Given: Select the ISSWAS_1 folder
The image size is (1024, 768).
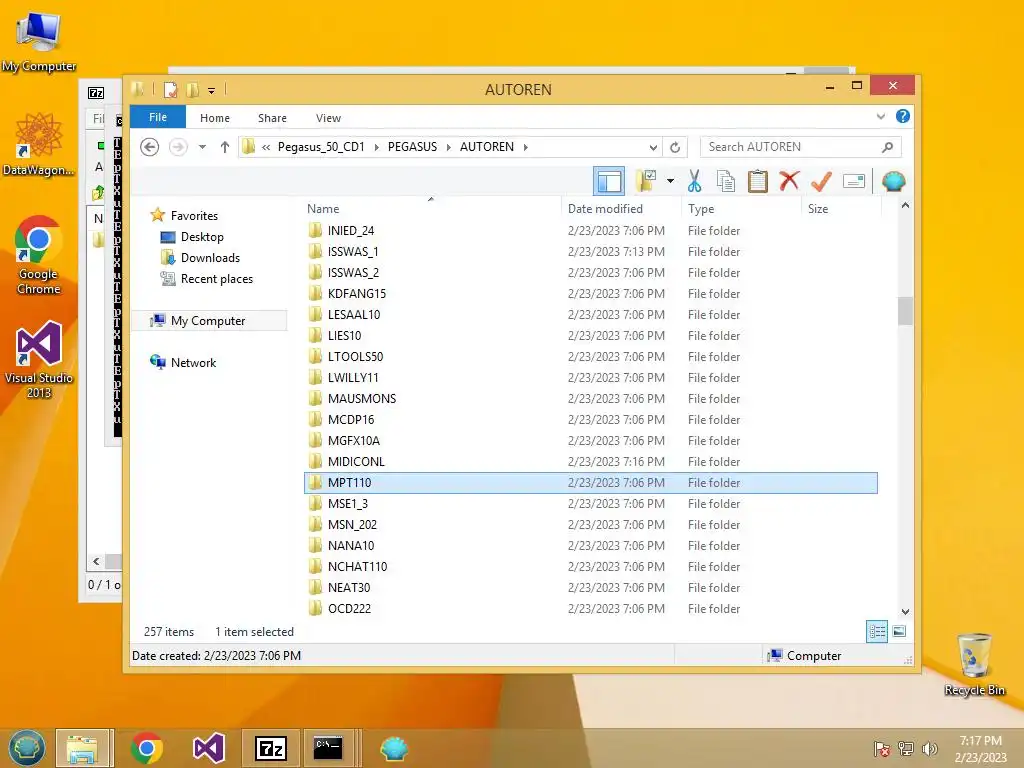Looking at the screenshot, I should click(353, 251).
